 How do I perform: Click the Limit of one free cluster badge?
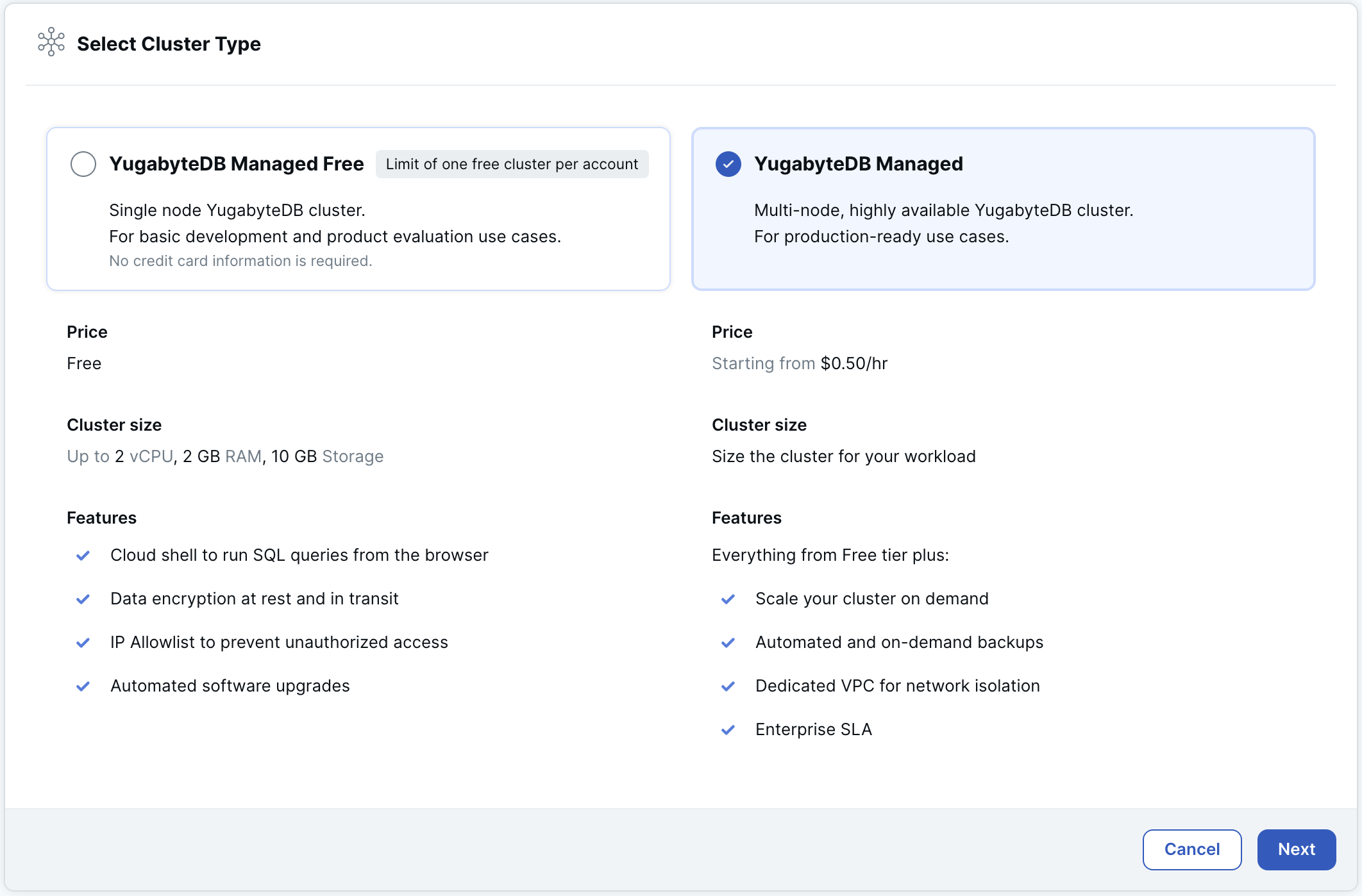511,164
